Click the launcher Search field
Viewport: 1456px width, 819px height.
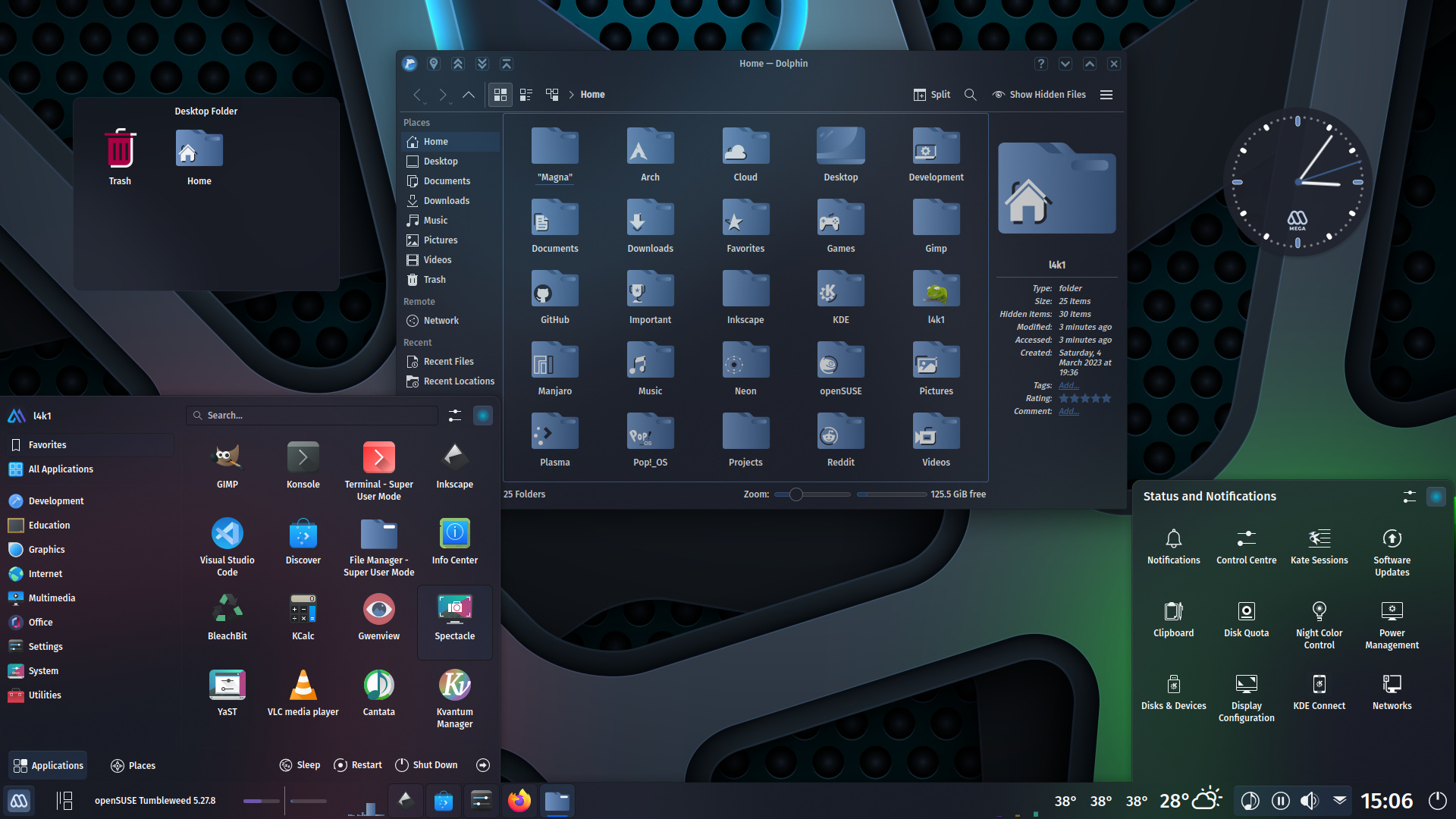point(312,416)
